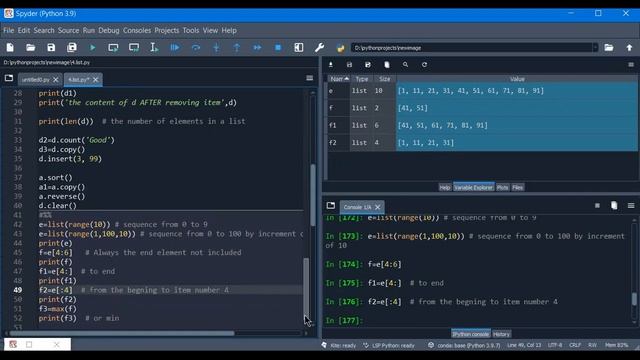Go to the parent directory
Screen dimensions: 640x360
(629, 48)
